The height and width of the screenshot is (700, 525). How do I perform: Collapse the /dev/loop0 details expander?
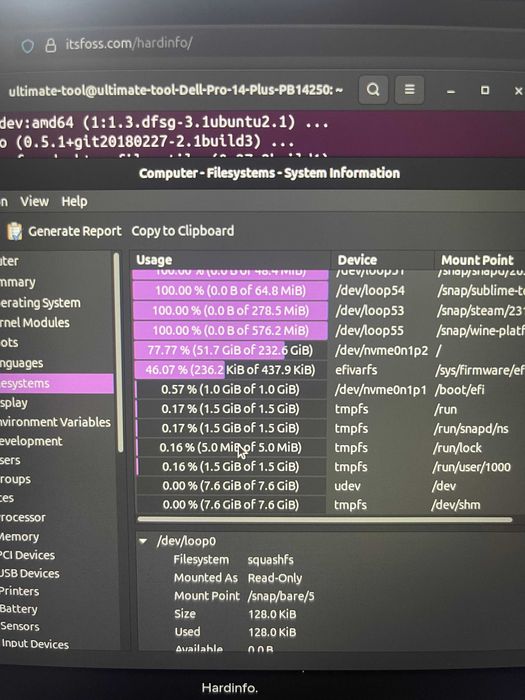point(143,541)
